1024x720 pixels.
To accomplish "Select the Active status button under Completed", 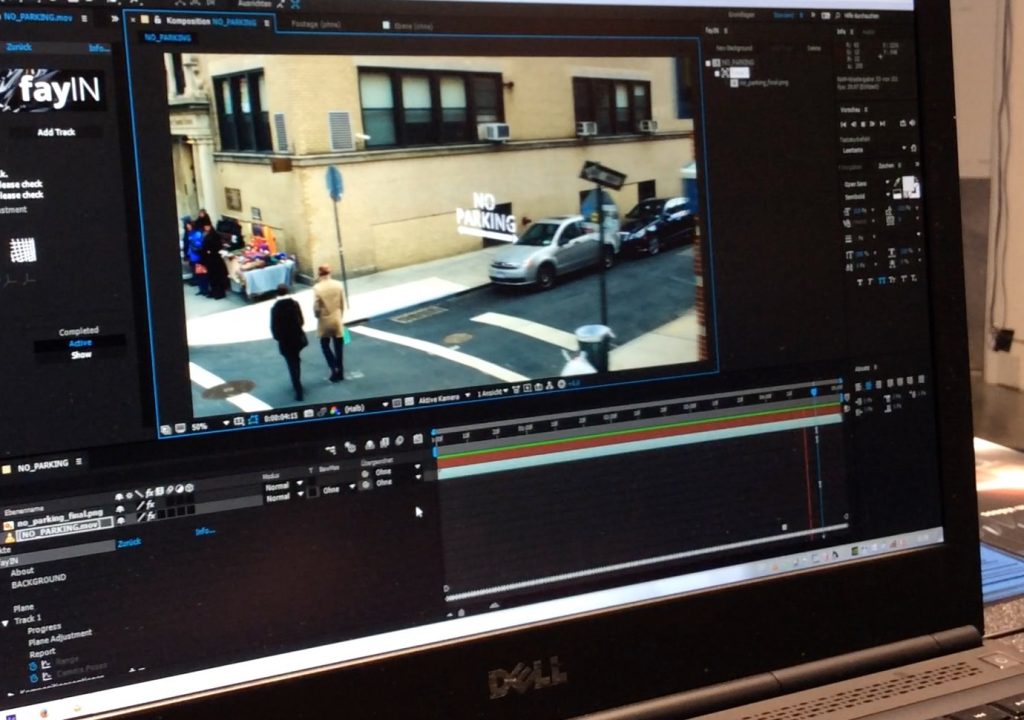I will tap(80, 343).
